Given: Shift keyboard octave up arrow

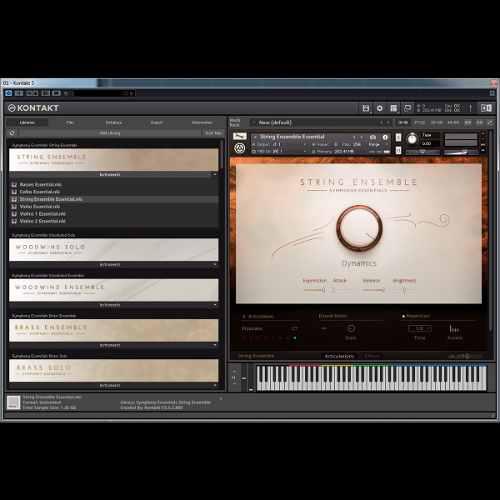Looking at the screenshot, I should (234, 371).
